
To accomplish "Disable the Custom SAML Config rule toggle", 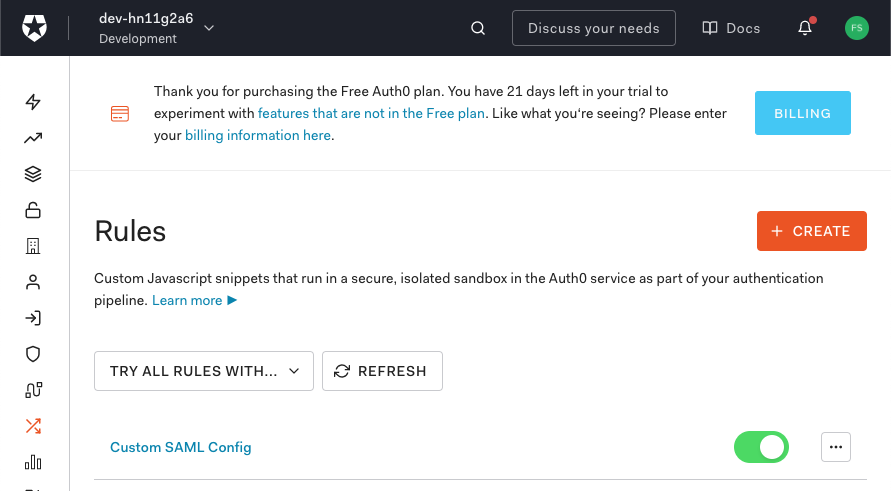I will pos(761,447).
